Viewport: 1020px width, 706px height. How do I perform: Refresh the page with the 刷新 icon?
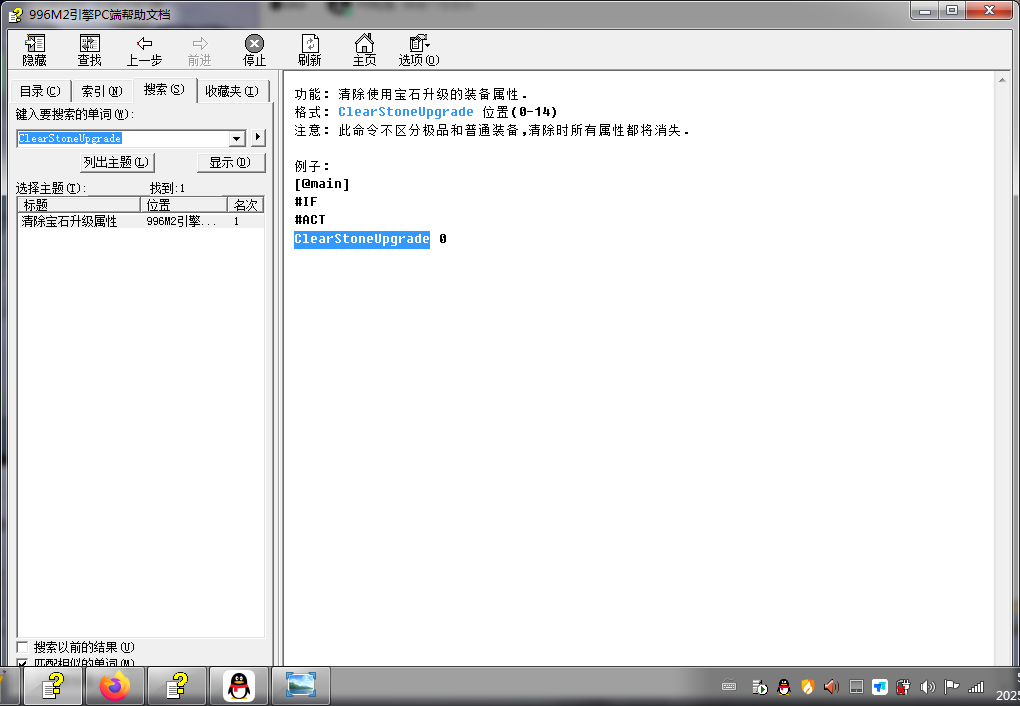[309, 49]
